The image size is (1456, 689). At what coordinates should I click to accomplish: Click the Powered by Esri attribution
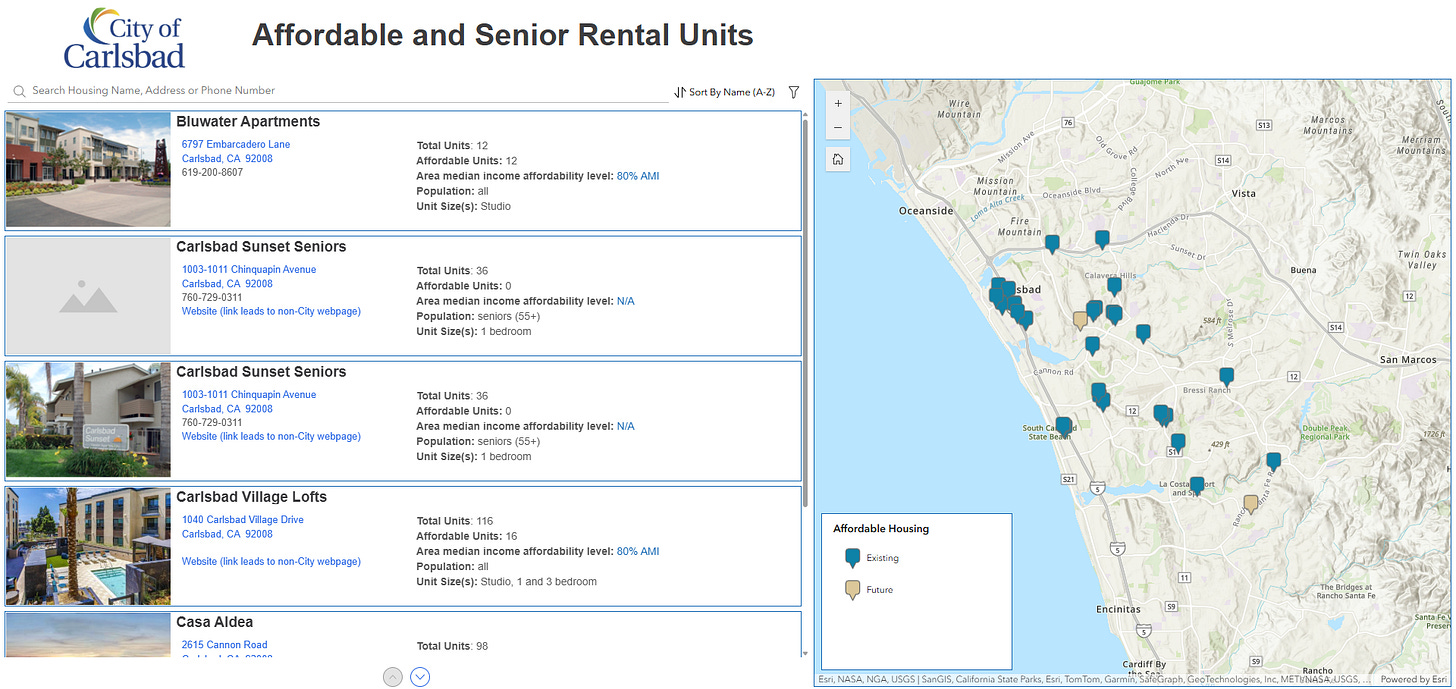coord(1413,679)
